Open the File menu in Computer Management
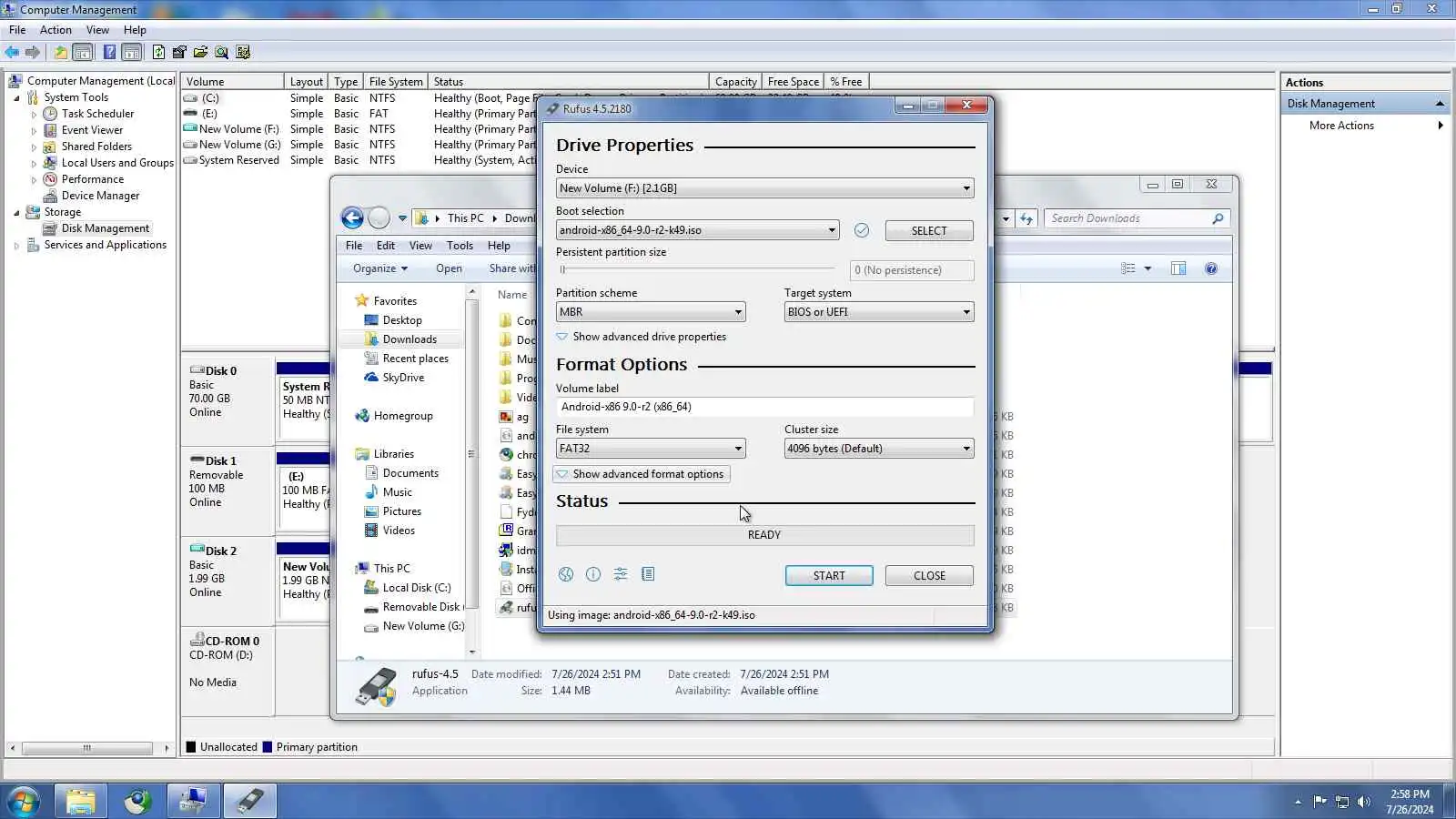The height and width of the screenshot is (819, 1456). (17, 30)
